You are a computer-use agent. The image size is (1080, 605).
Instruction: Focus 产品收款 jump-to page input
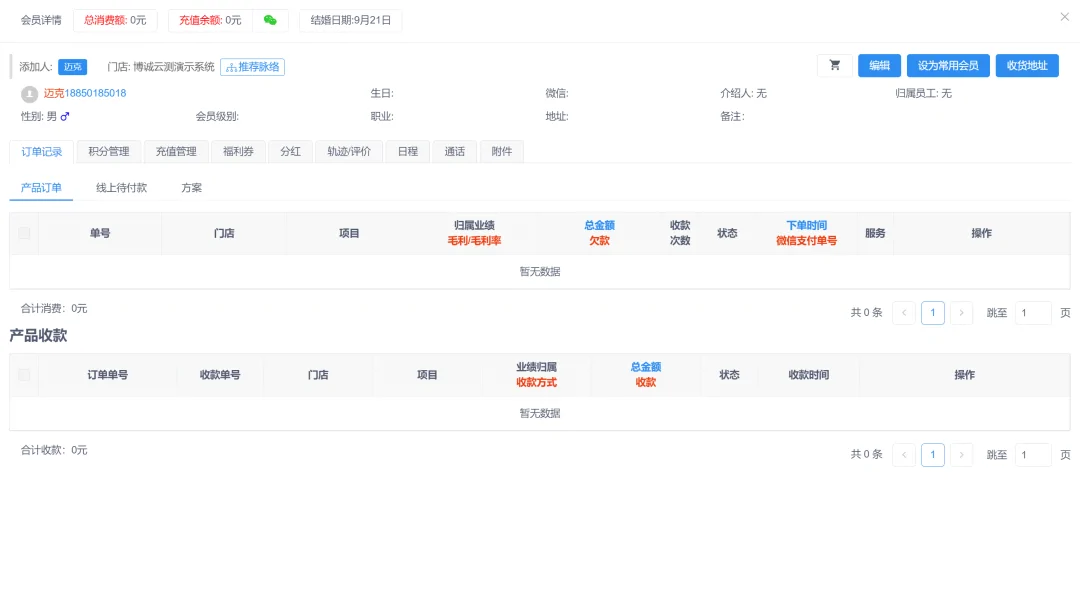pos(1032,455)
